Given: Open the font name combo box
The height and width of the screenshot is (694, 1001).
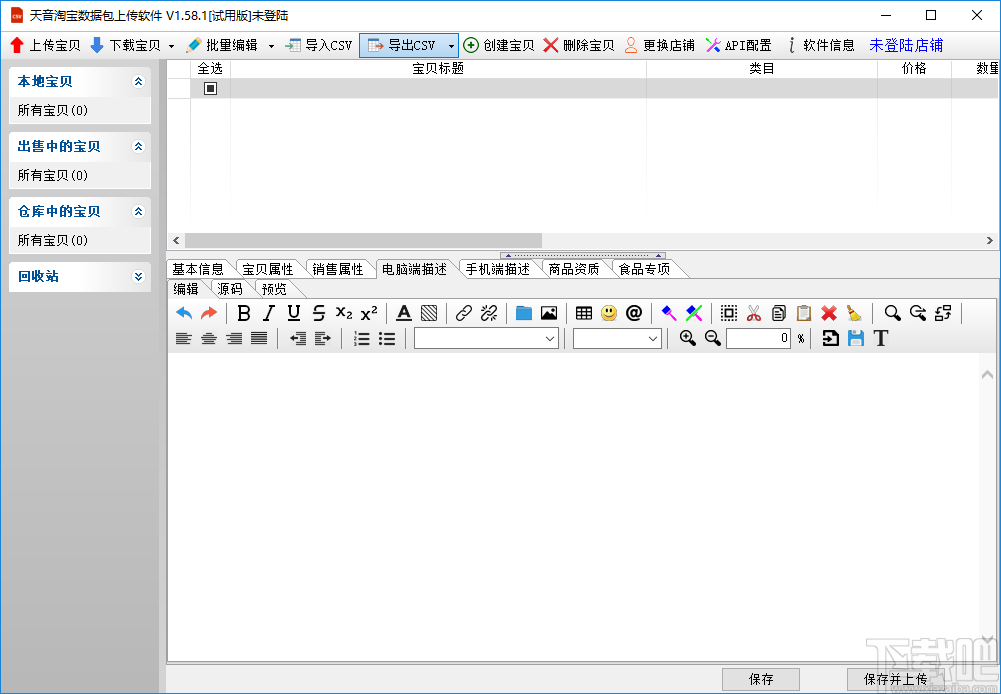Looking at the screenshot, I should 486,338.
